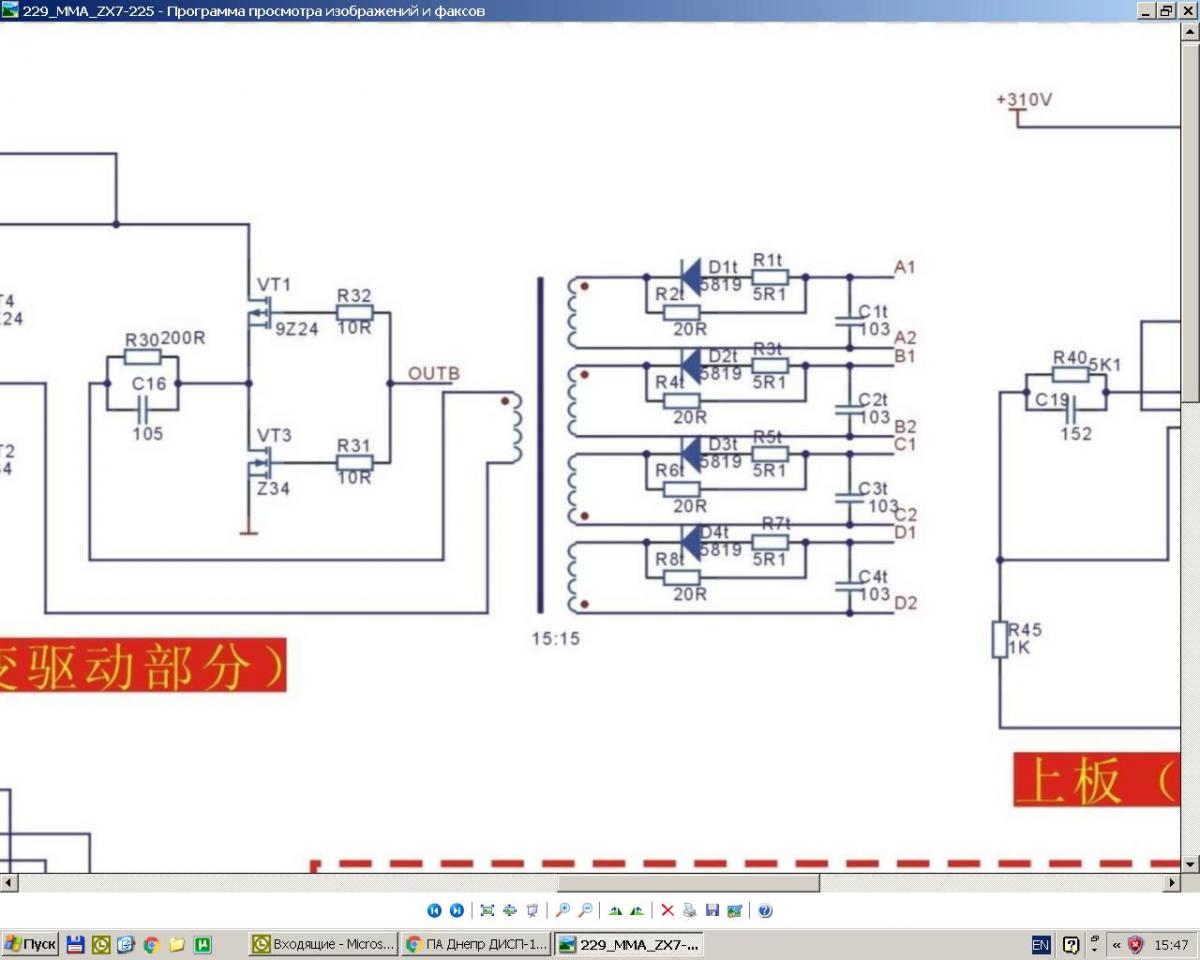Zoom out of the schematic
Screen dimensions: 1200x960
click(586, 910)
